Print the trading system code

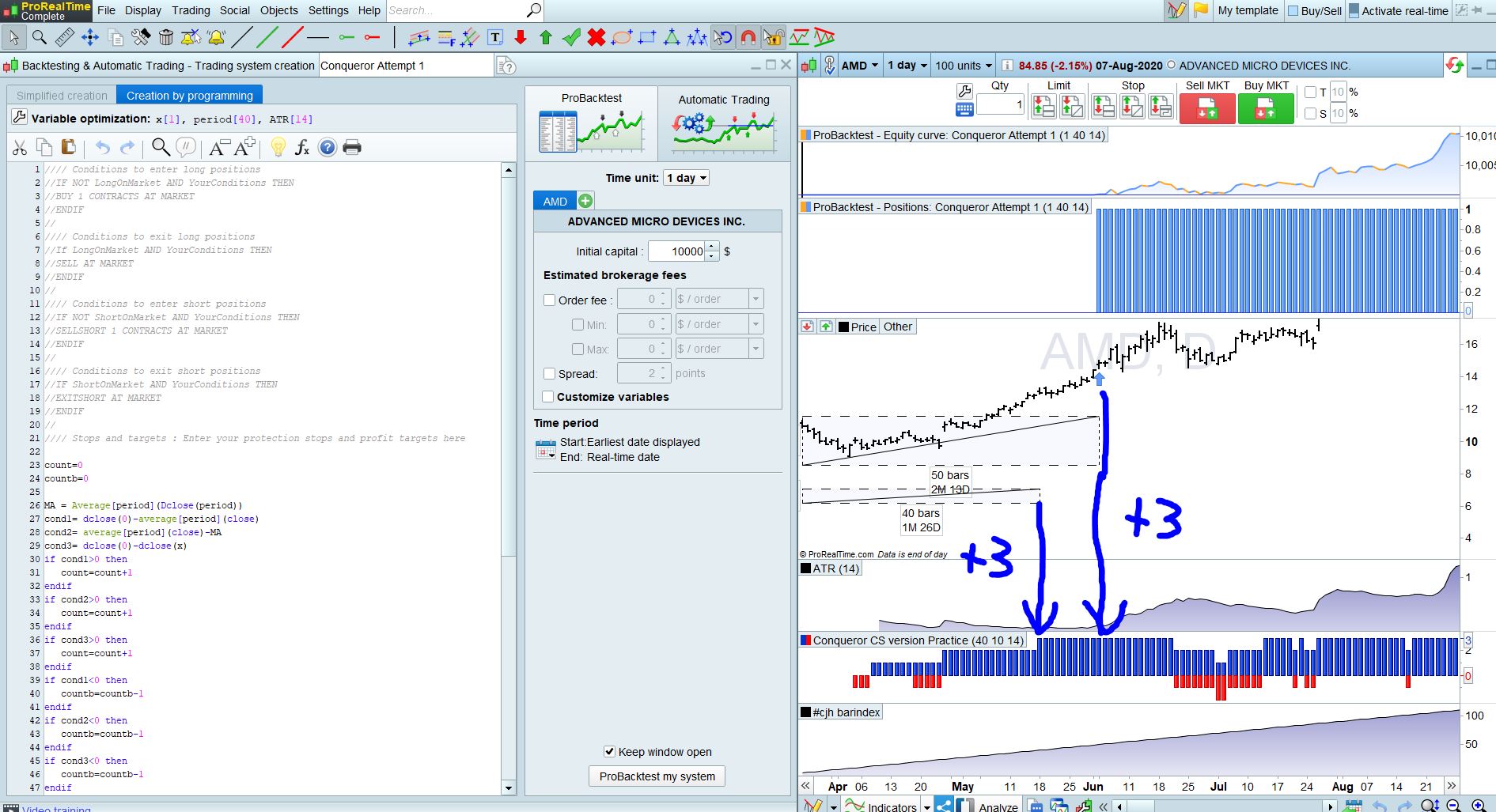352,147
